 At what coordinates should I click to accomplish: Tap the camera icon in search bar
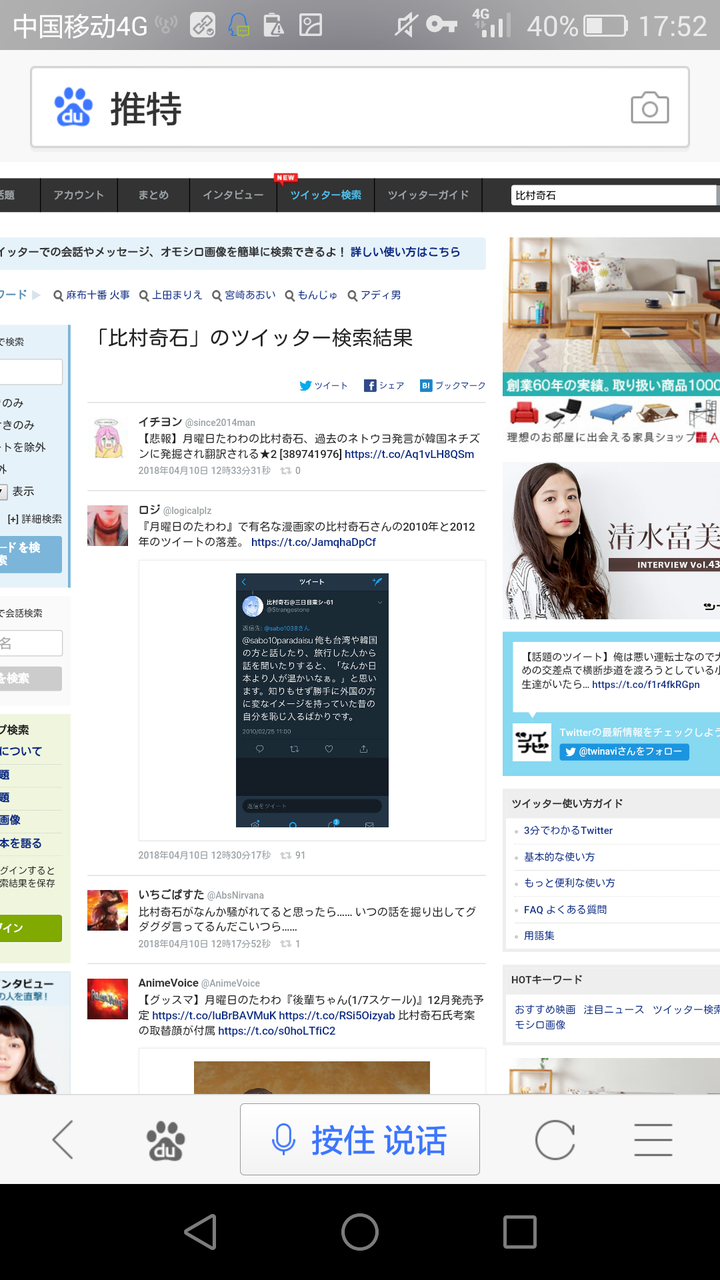tap(649, 108)
